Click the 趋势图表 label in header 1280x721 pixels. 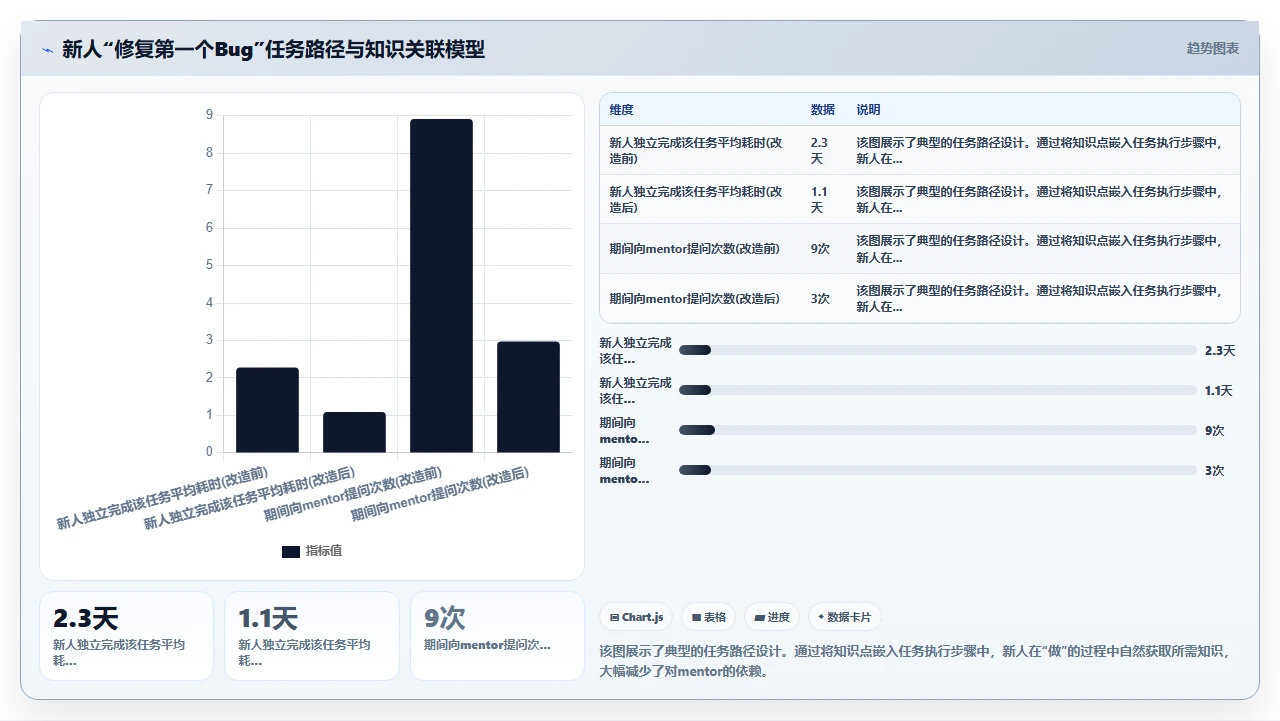(x=1213, y=48)
